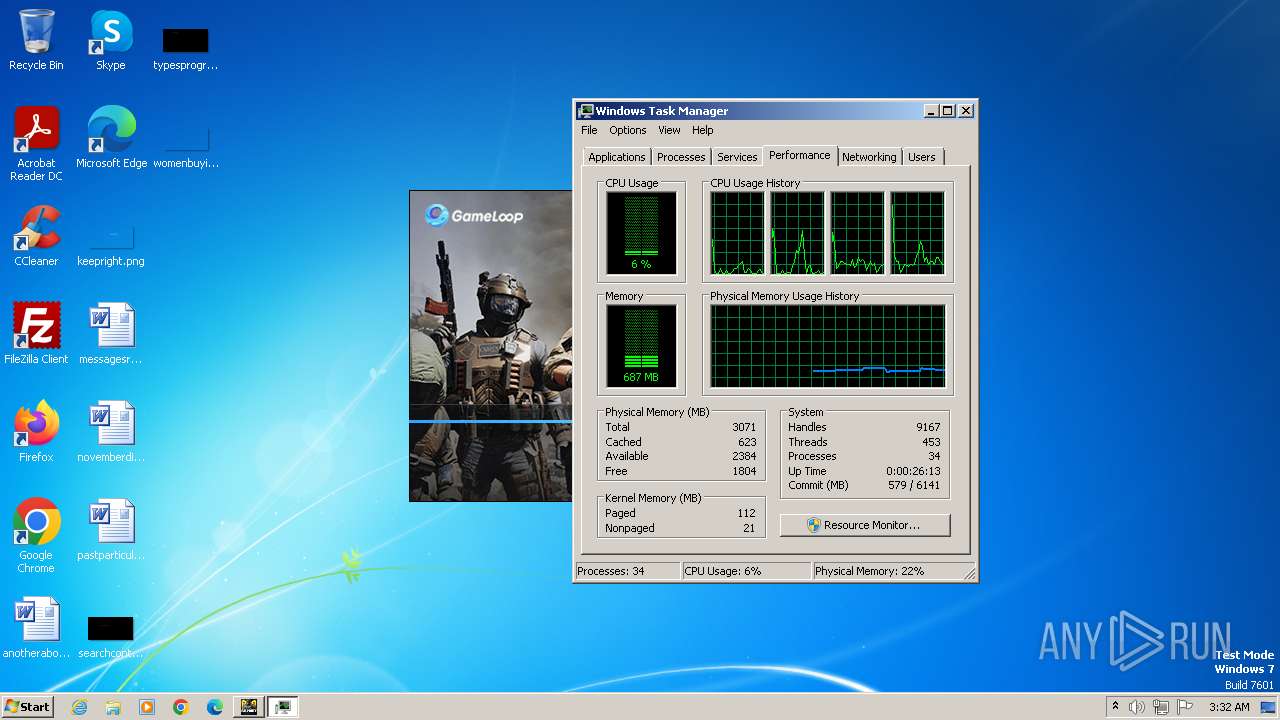
Task: Click the Up Time value 0:00:26:13
Action: point(913,471)
